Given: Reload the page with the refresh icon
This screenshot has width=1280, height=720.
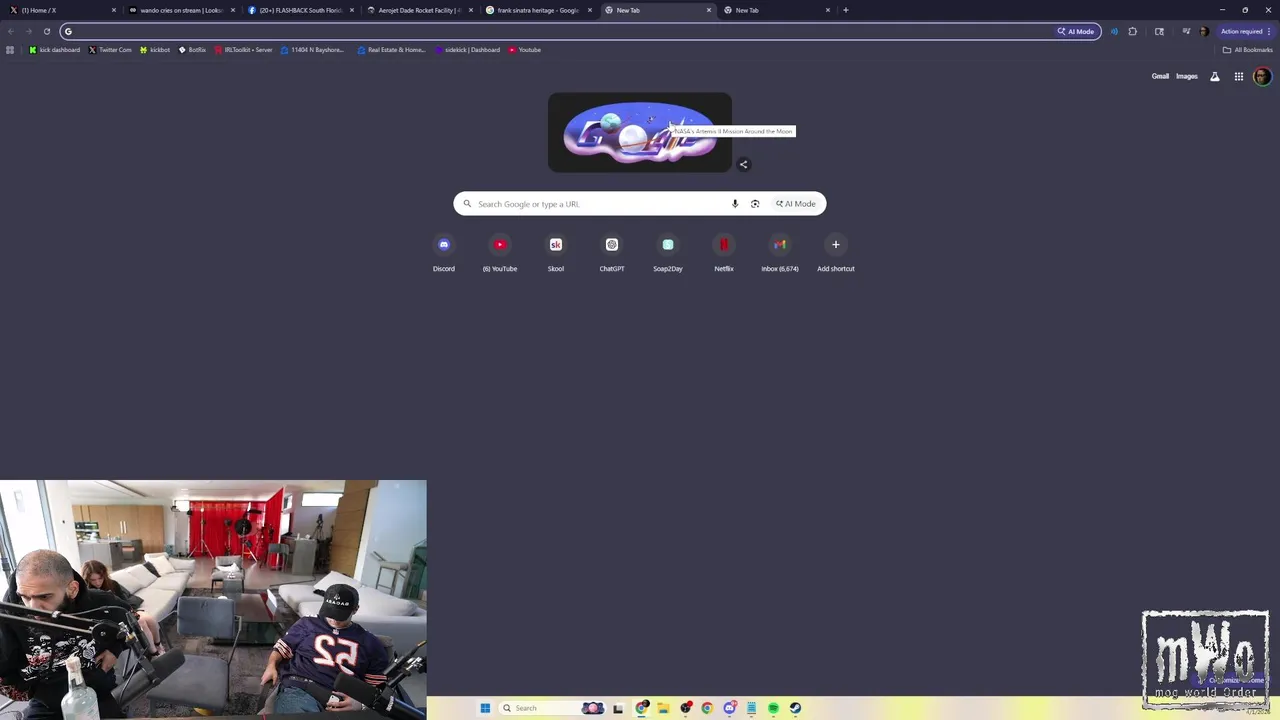Looking at the screenshot, I should [47, 31].
